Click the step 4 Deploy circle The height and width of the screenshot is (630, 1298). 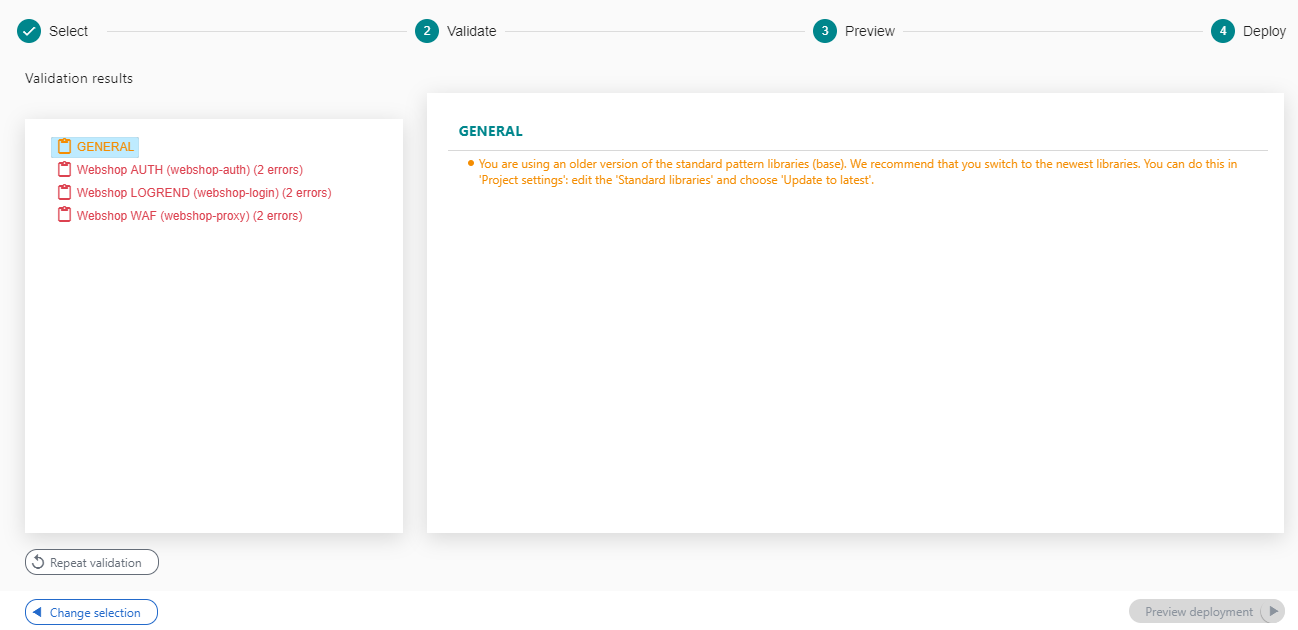click(1223, 31)
